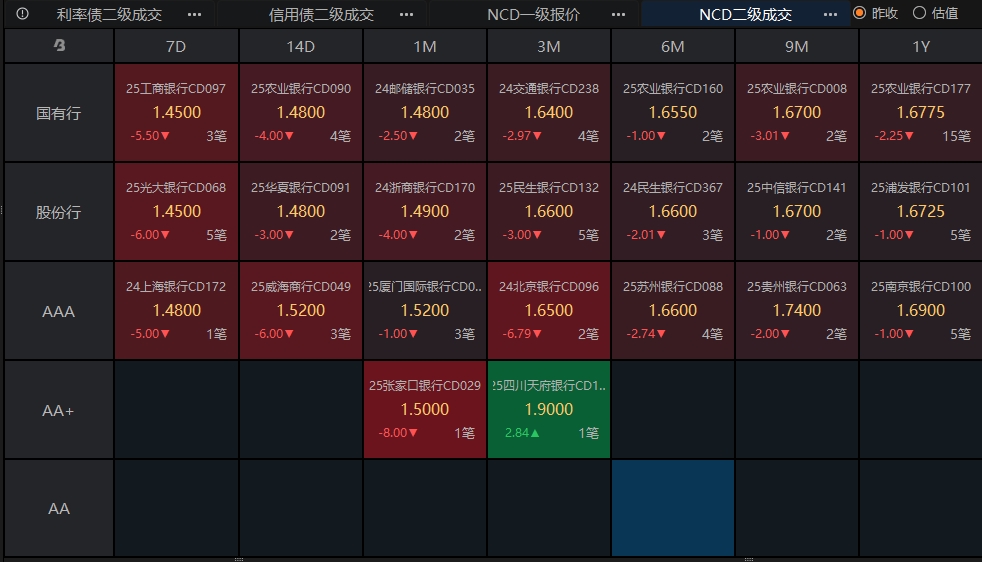Open the 25华夏银行CD091 cell
This screenshot has width=982, height=562.
301,212
